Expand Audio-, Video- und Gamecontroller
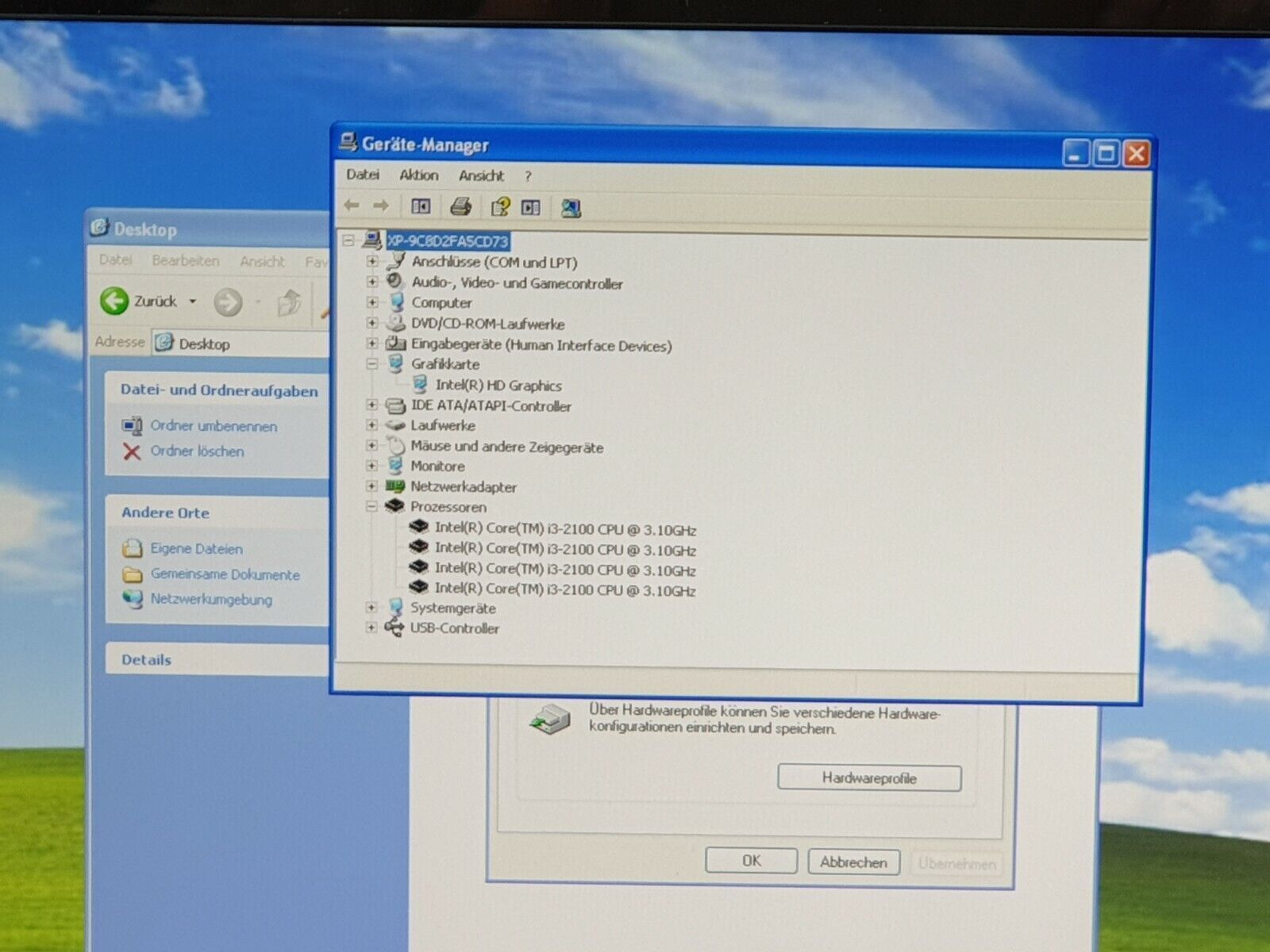The width and height of the screenshot is (1270, 952). point(371,281)
